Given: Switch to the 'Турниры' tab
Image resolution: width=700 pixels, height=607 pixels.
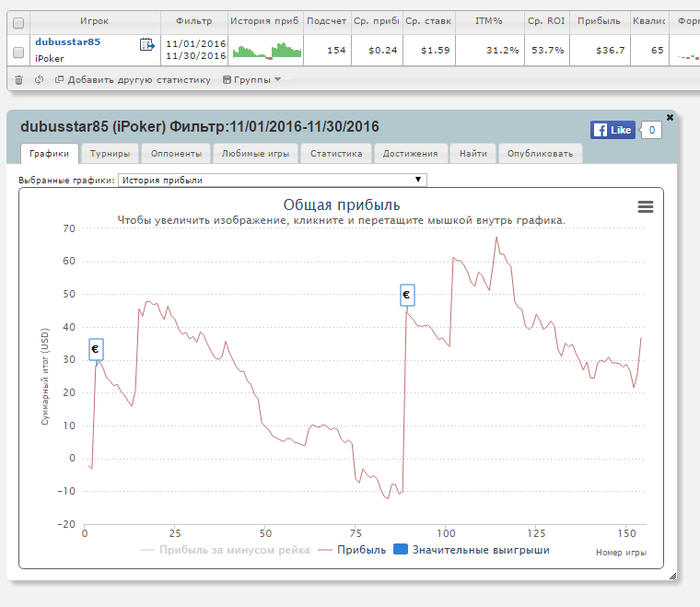Looking at the screenshot, I should (110, 154).
